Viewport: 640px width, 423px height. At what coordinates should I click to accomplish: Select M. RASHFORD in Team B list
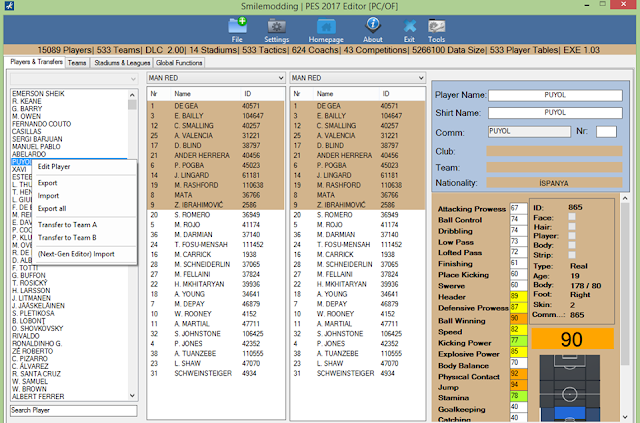(x=358, y=185)
